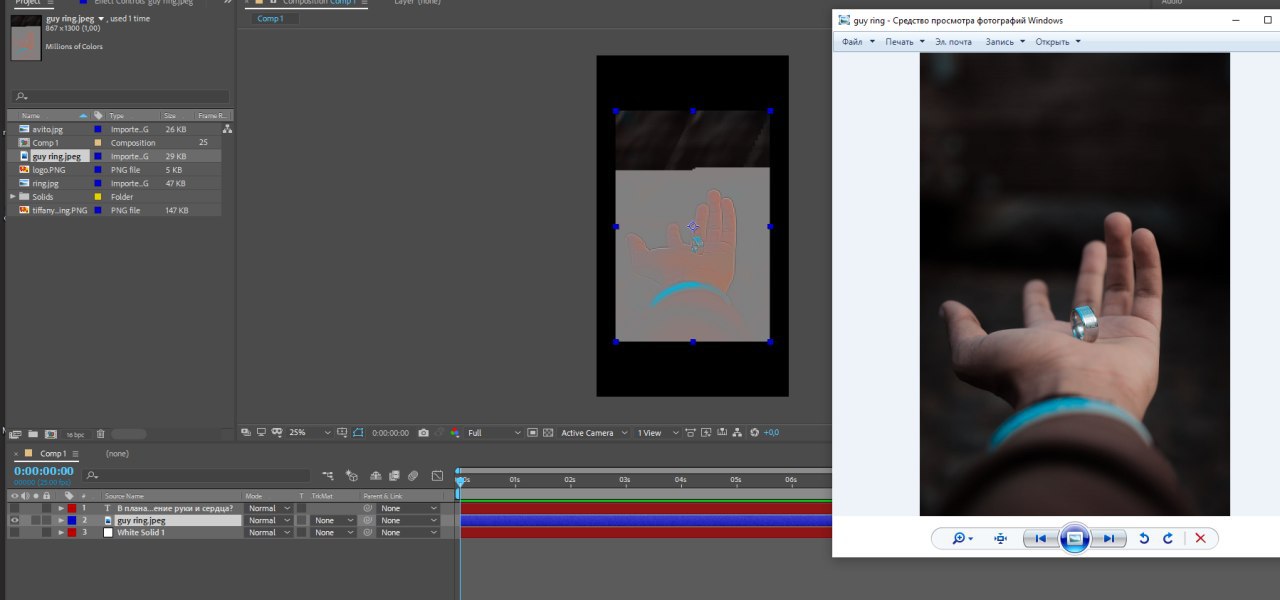
Task: Expand properties of White Solid 1 layer
Action: (61, 532)
